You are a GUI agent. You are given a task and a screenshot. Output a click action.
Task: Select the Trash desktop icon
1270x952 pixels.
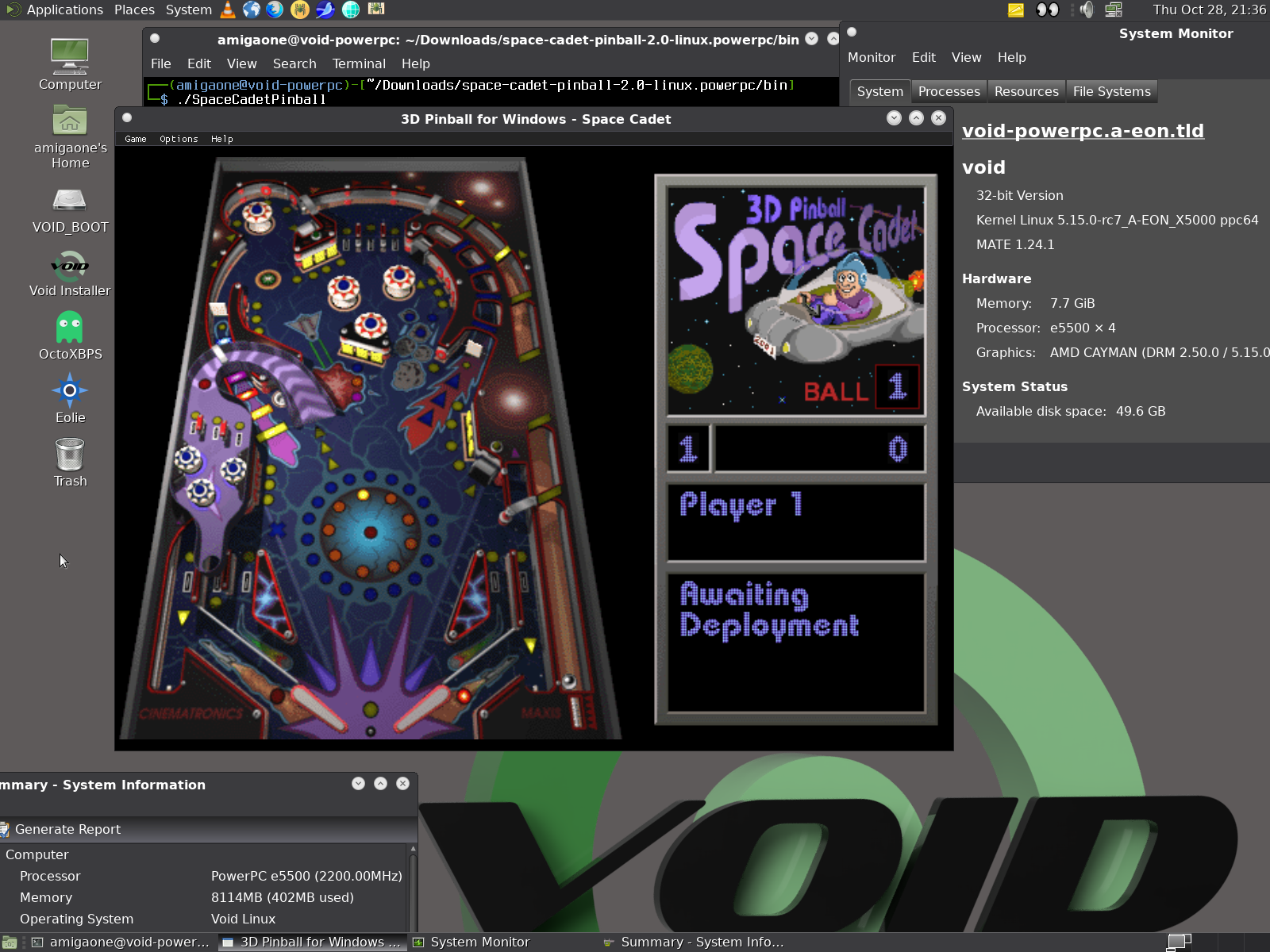pos(70,463)
